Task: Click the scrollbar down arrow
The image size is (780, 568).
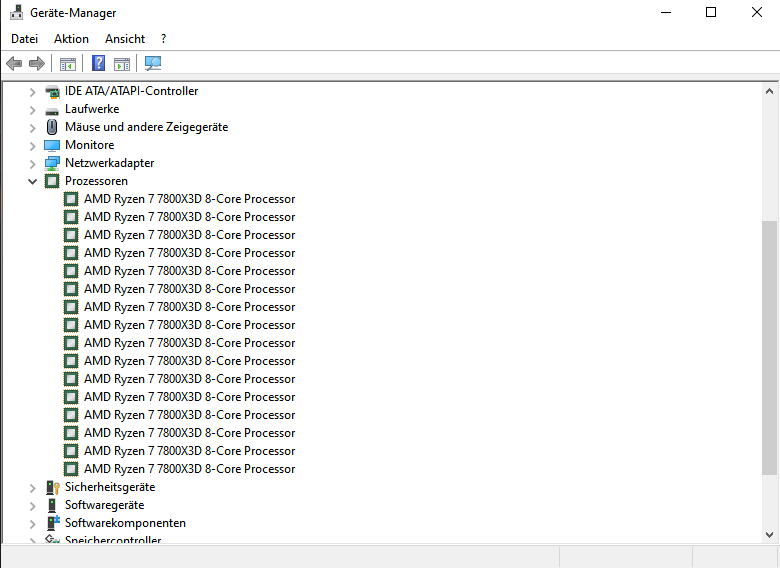Action: coord(769,535)
